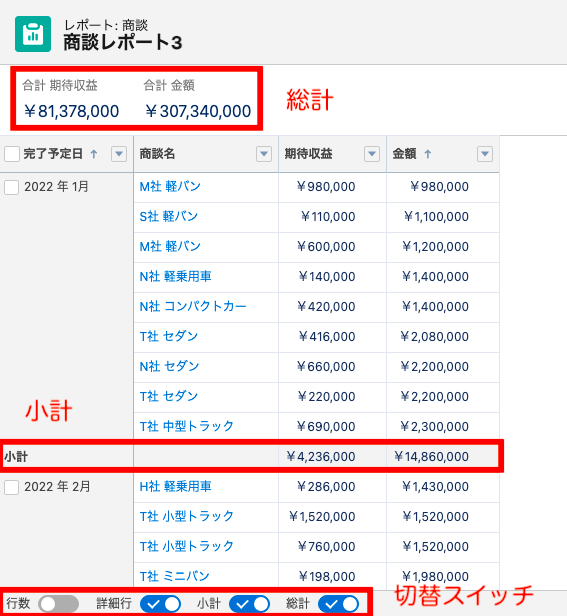The height and width of the screenshot is (616, 567).
Task: Click the green report icon beside 商談レポート3
Action: [x=33, y=34]
